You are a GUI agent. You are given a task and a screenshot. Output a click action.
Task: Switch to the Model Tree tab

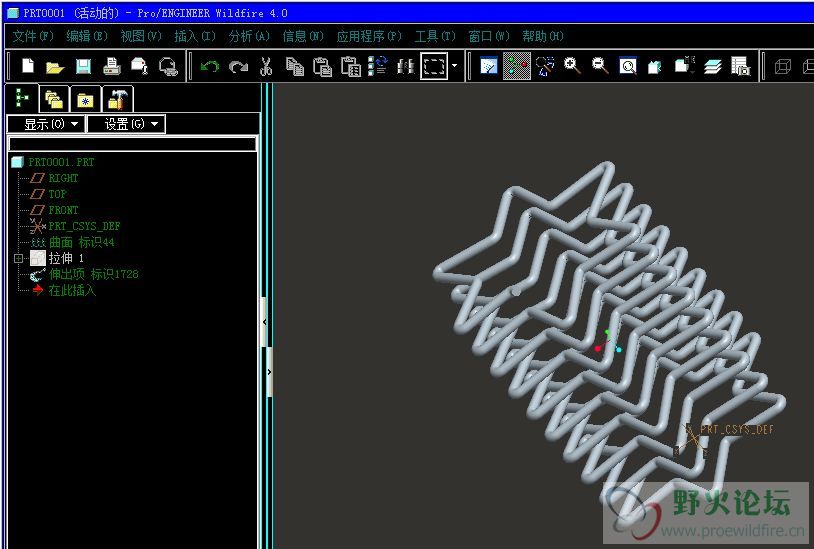pyautogui.click(x=22, y=98)
